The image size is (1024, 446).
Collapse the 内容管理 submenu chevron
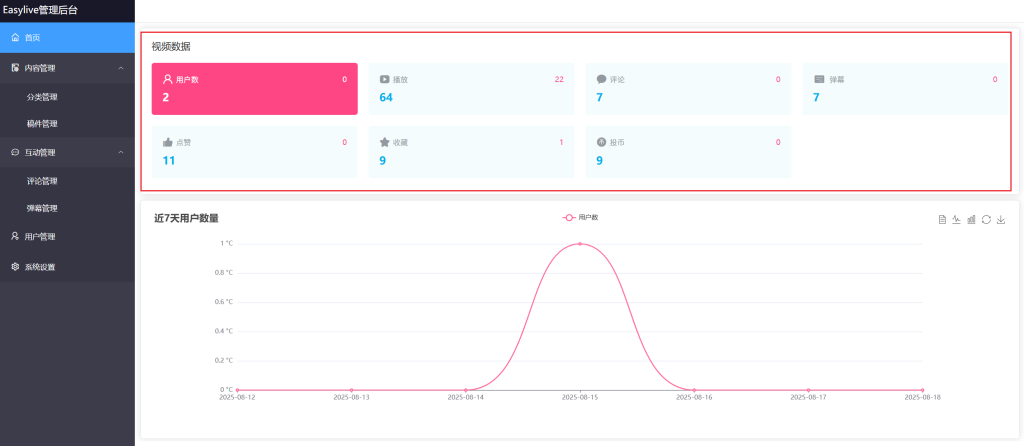tap(121, 68)
